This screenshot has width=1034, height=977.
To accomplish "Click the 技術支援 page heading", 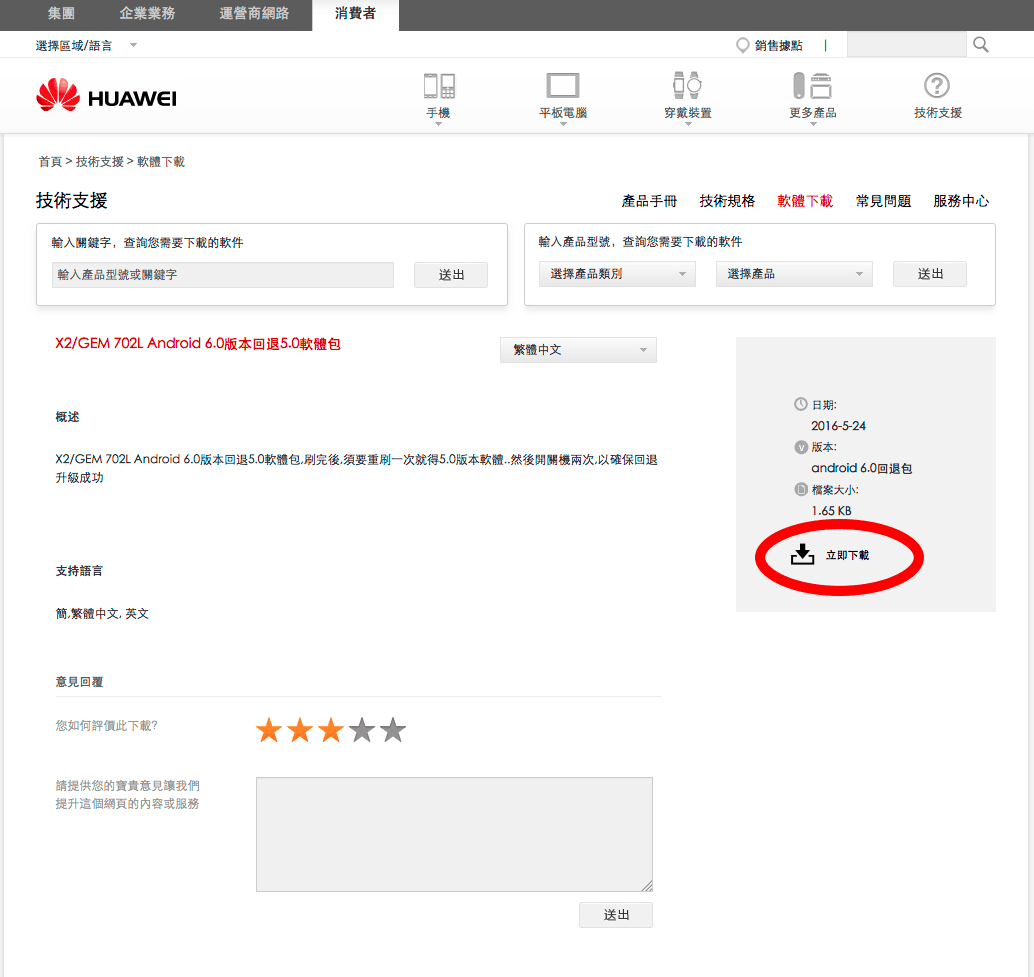I will (72, 200).
